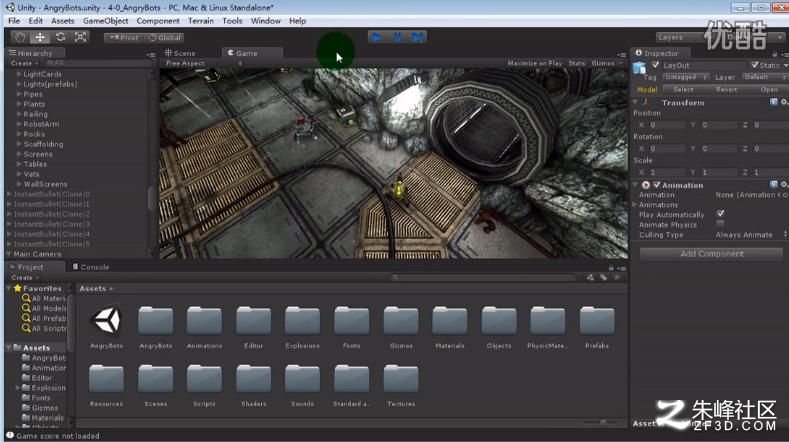Image resolution: width=789 pixels, height=442 pixels.
Task: Toggle LayOut object active checkbox
Action: click(655, 65)
